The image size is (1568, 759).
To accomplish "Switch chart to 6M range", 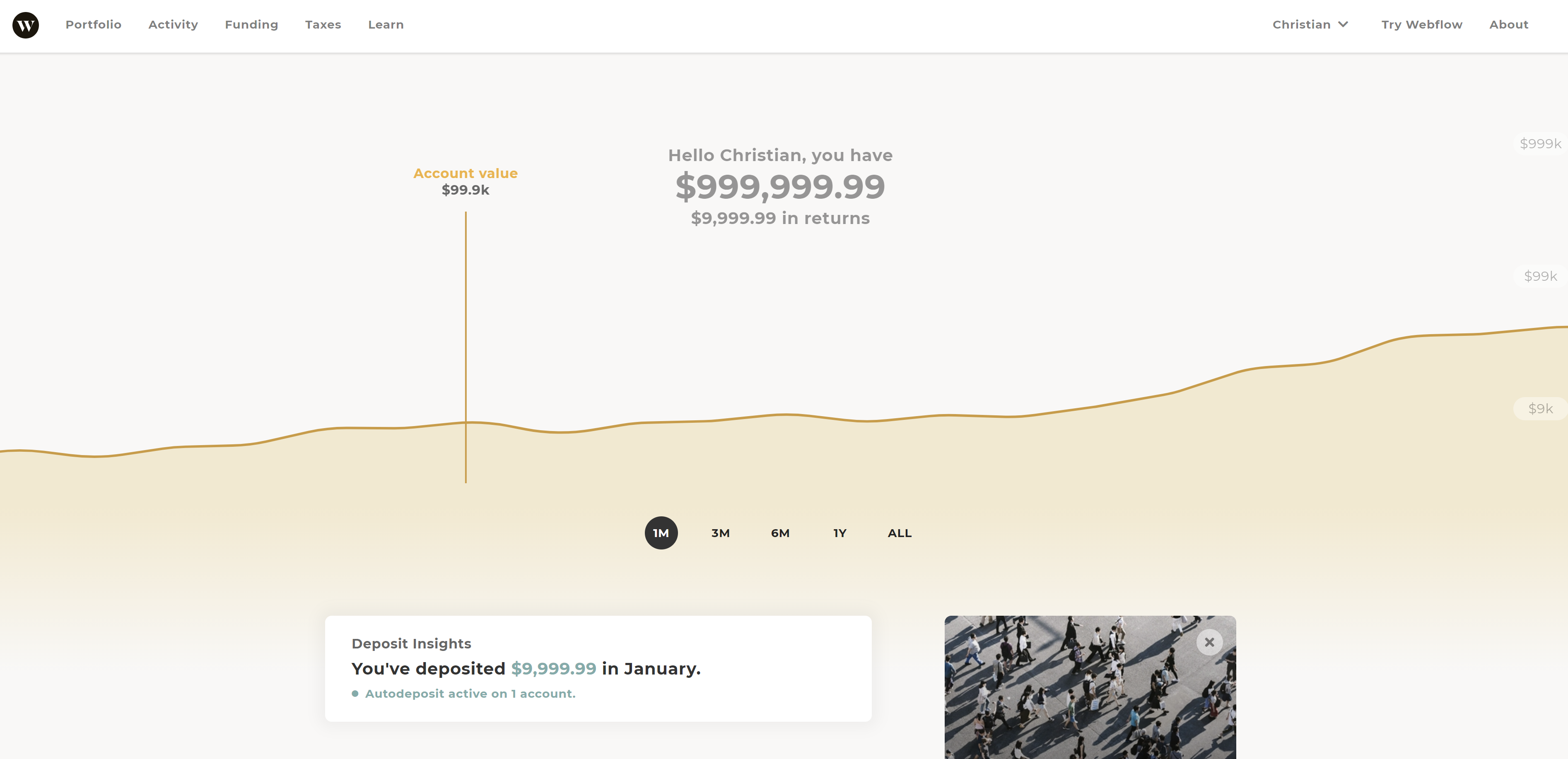I will tap(780, 533).
